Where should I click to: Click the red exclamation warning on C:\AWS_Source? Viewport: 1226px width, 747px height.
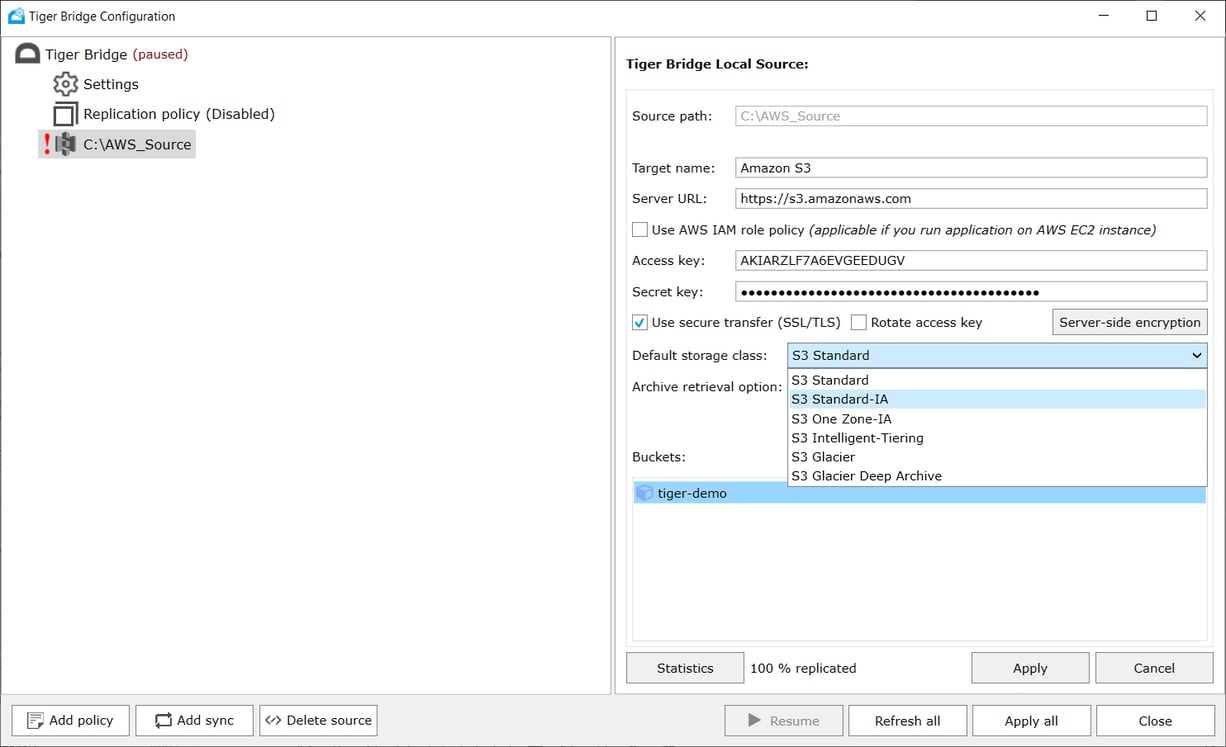(46, 144)
